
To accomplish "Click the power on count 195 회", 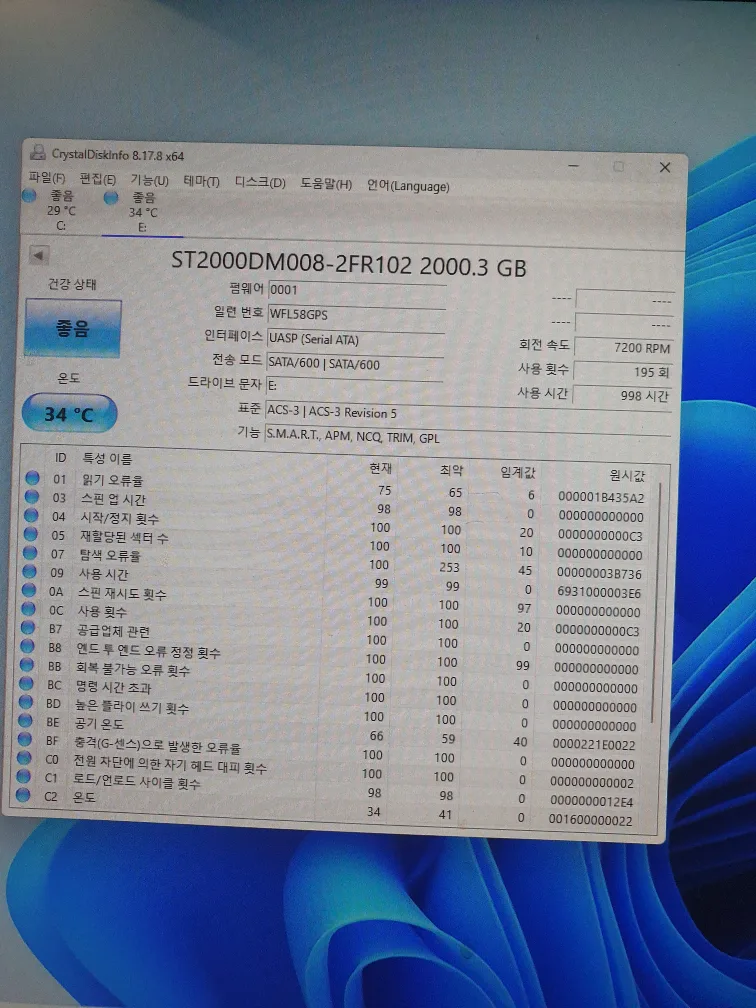I will tap(623, 372).
